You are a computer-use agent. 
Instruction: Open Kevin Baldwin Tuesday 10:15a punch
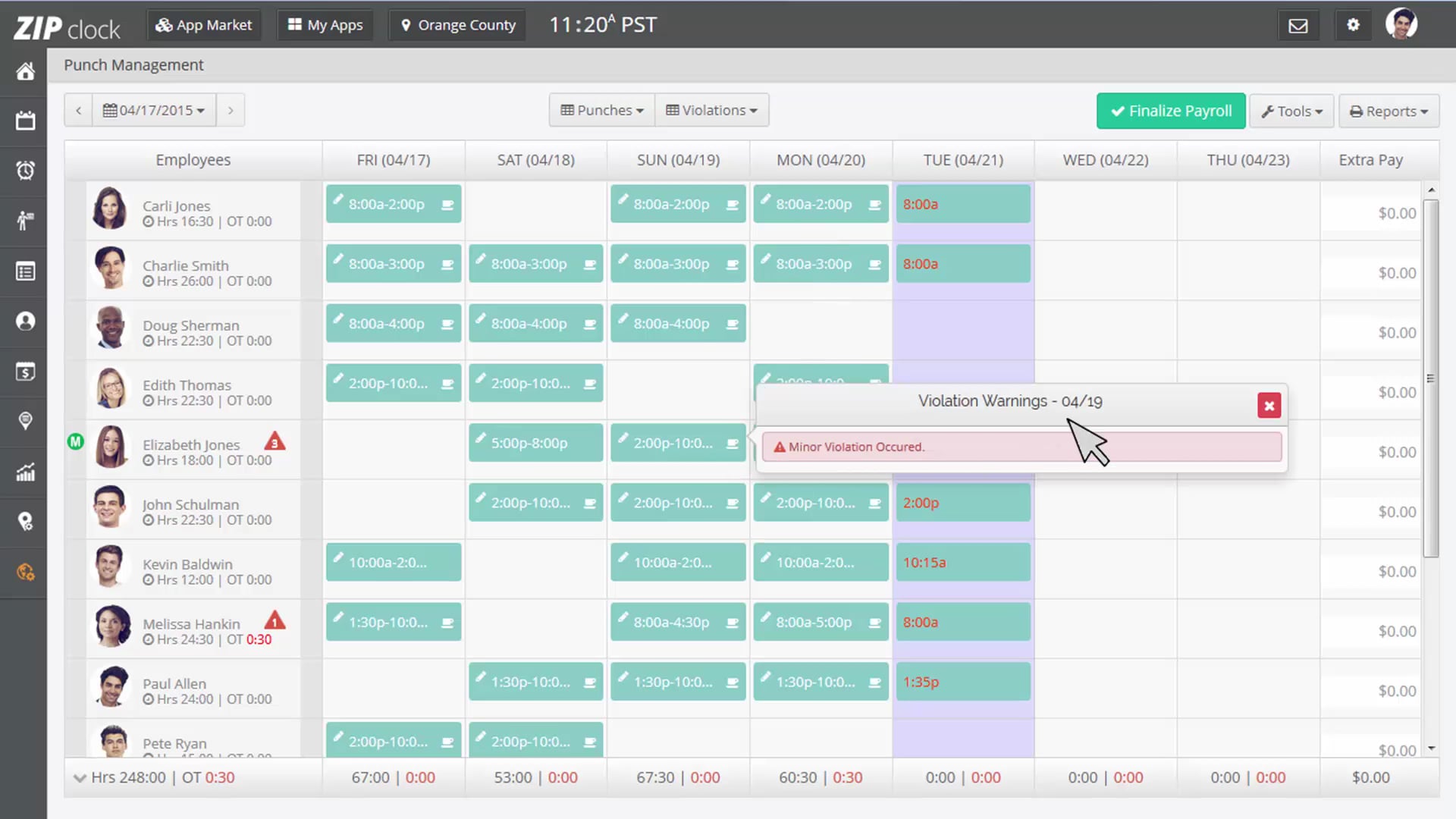pos(963,562)
